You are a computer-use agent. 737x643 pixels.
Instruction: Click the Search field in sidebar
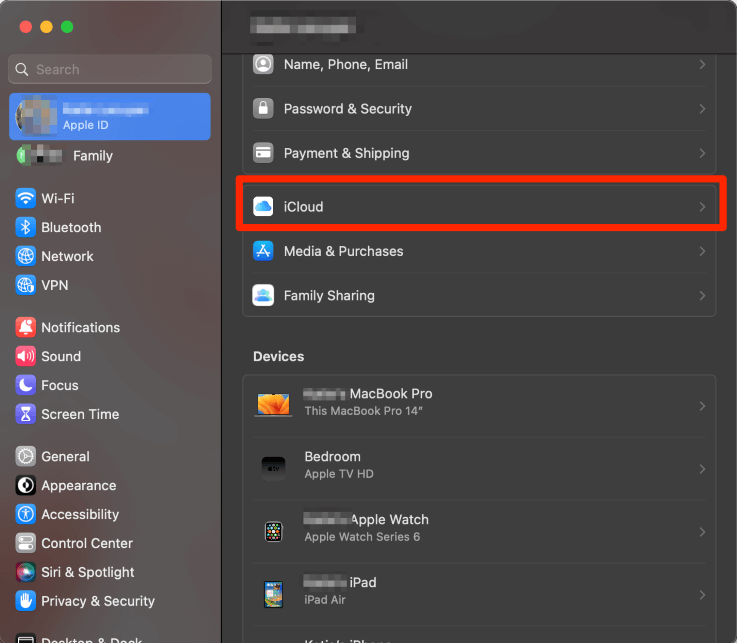click(x=110, y=69)
